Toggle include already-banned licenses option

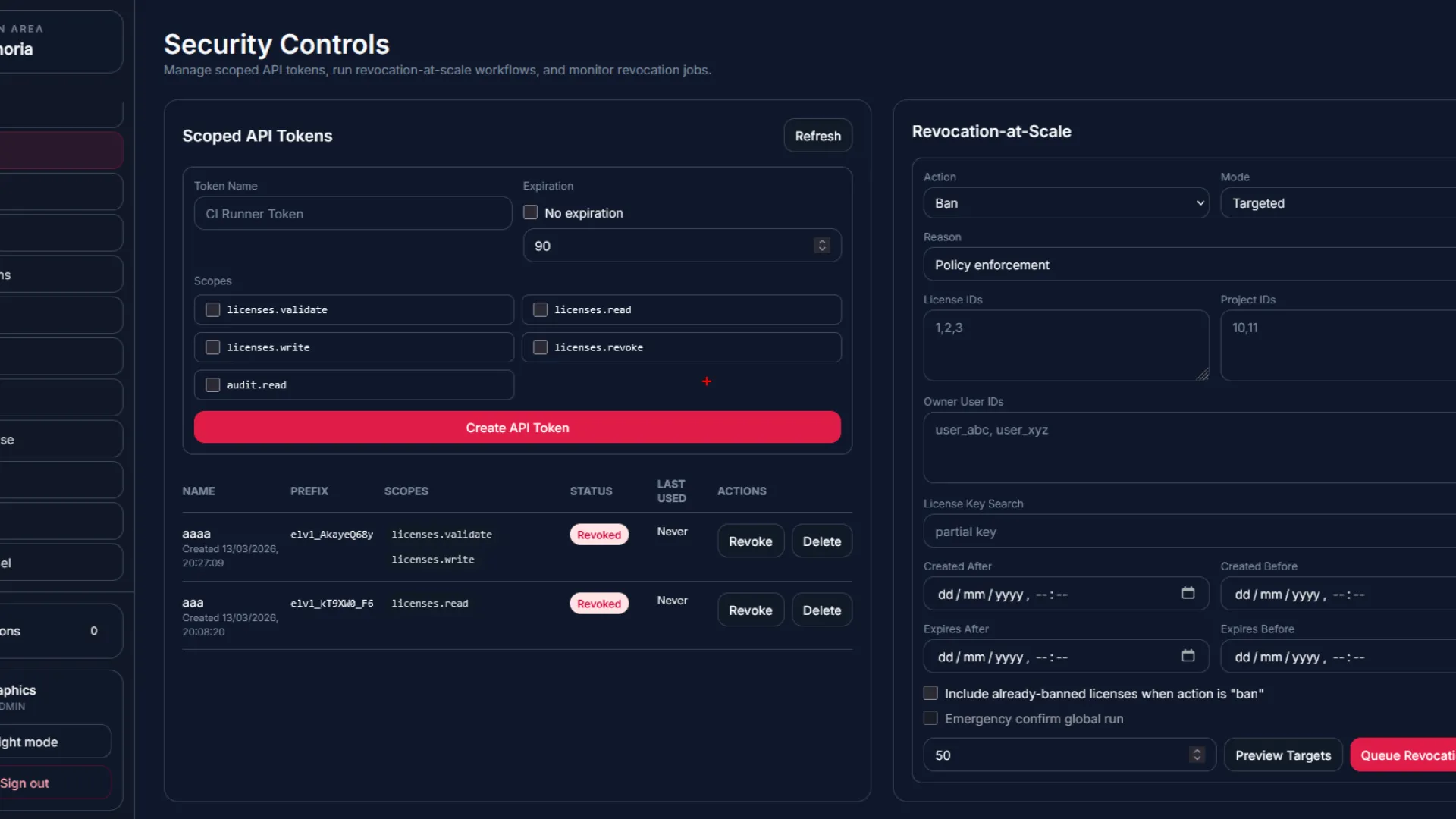[930, 693]
